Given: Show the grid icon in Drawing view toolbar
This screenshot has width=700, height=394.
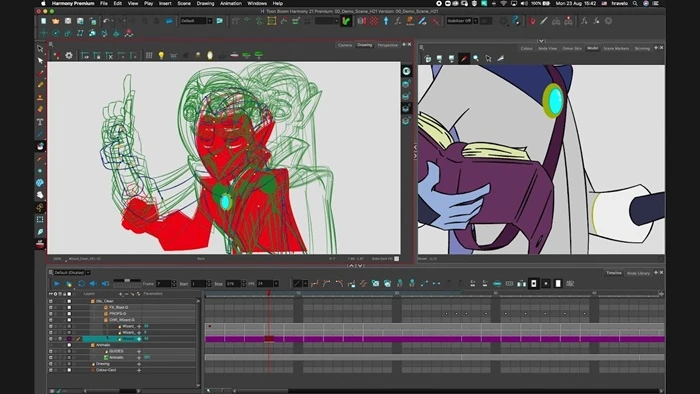Looking at the screenshot, I should [149, 55].
